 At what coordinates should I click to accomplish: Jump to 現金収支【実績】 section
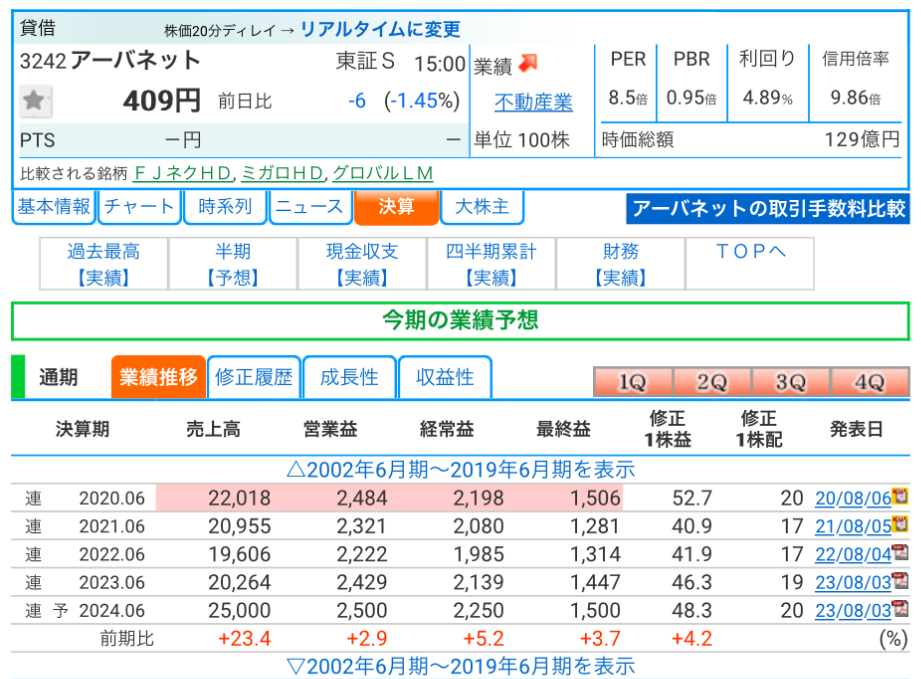(362, 264)
